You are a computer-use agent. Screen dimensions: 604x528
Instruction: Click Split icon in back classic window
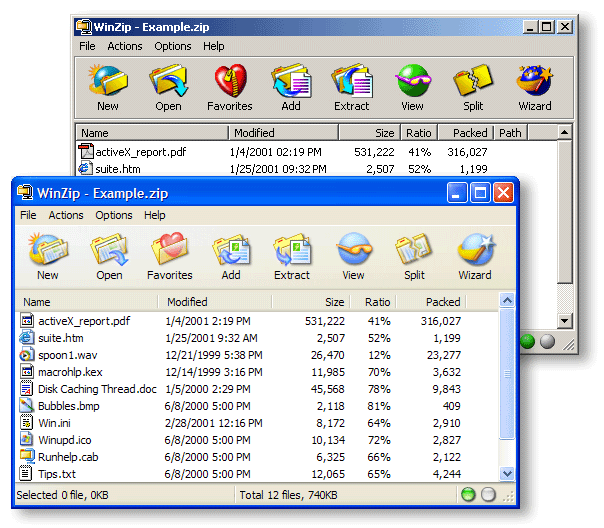click(473, 80)
